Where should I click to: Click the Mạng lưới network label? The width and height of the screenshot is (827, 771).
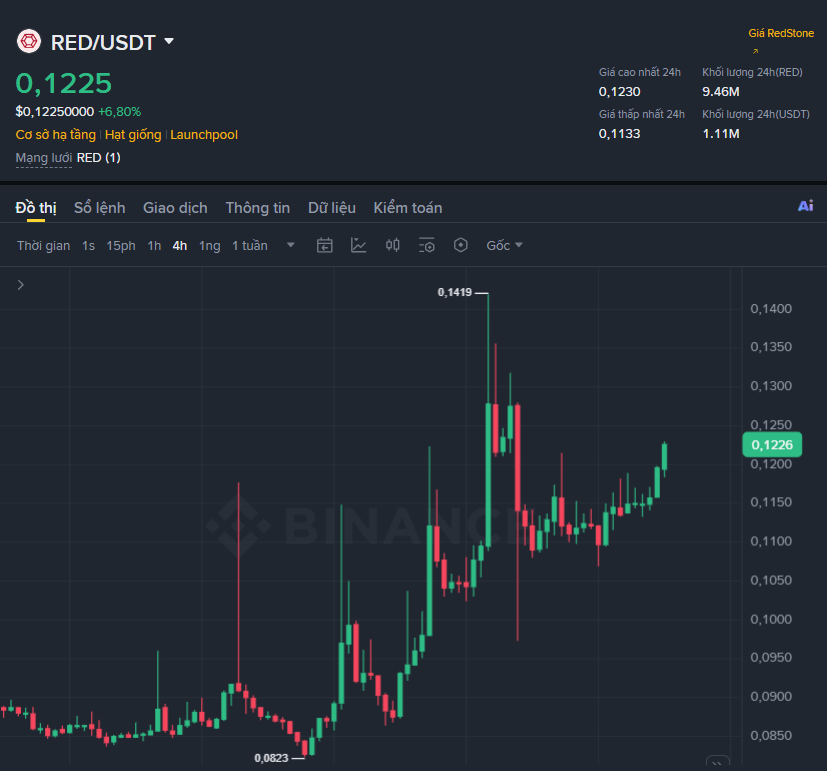coord(44,158)
